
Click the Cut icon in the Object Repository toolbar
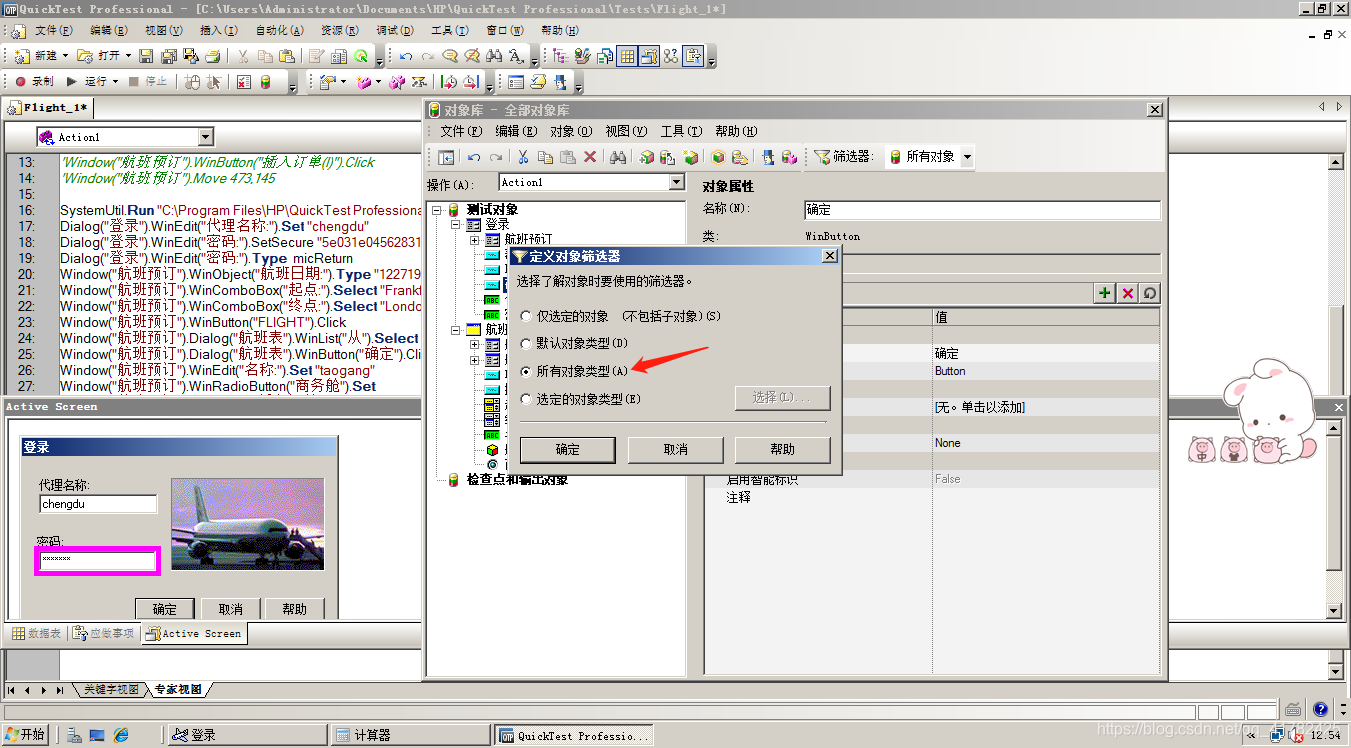(522, 157)
